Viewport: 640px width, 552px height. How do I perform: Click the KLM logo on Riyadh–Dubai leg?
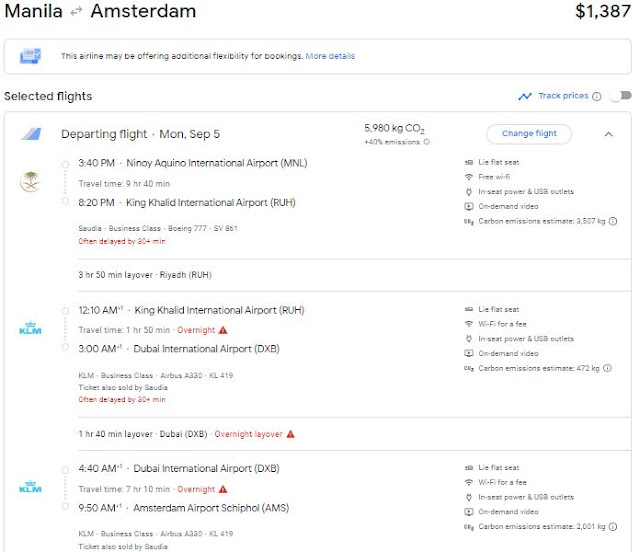(29, 329)
